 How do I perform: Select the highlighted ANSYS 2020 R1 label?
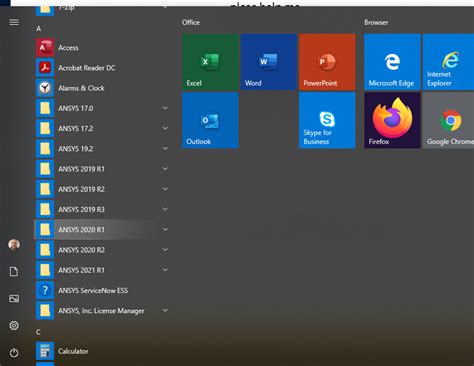(x=81, y=230)
